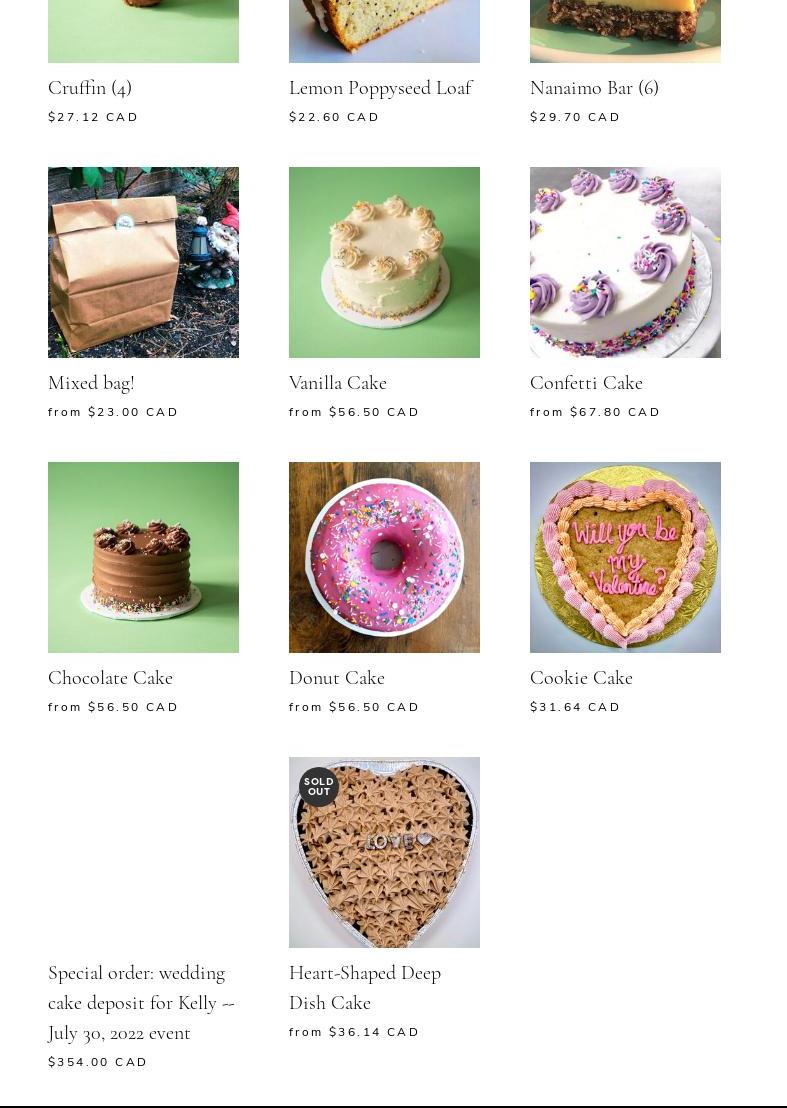Go to the Chocolate Cake product page
This screenshot has width=787, height=1108.
(110, 678)
